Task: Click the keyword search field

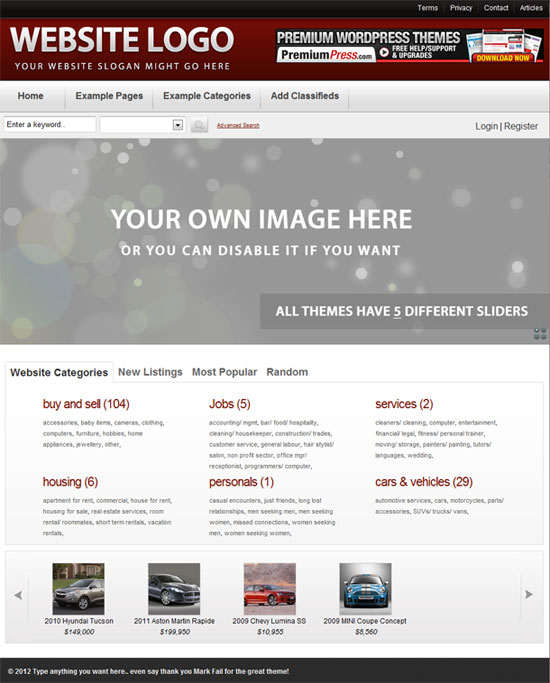Action: (x=50, y=125)
